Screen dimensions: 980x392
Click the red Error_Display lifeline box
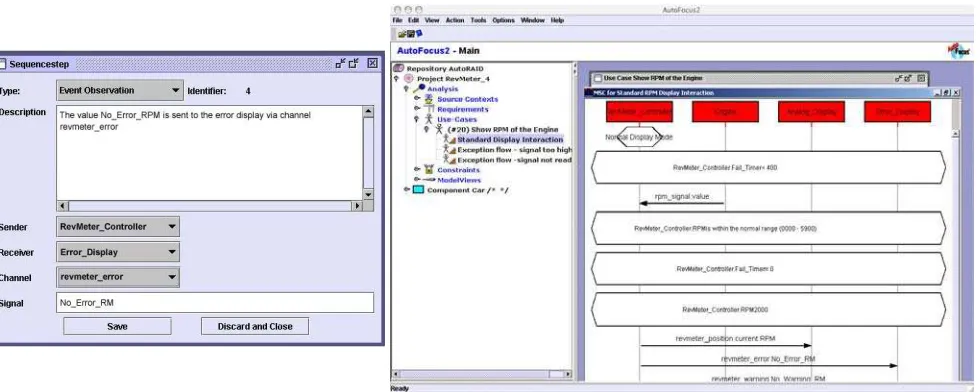tap(898, 112)
